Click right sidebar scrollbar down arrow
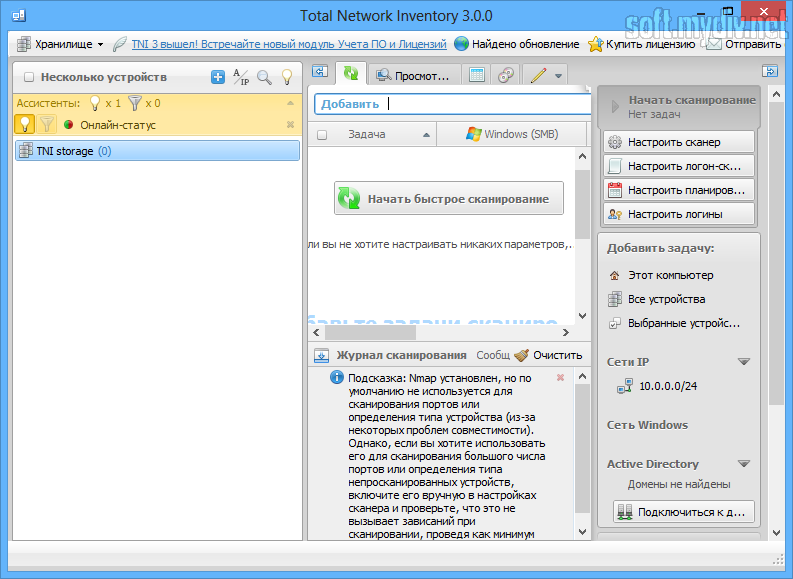 (x=777, y=532)
